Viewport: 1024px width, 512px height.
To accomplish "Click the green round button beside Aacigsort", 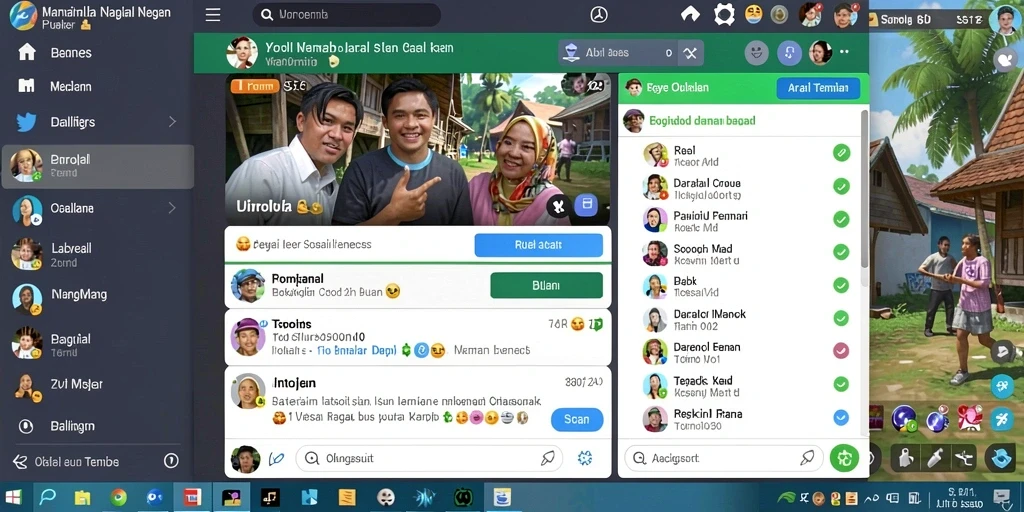I will click(844, 458).
